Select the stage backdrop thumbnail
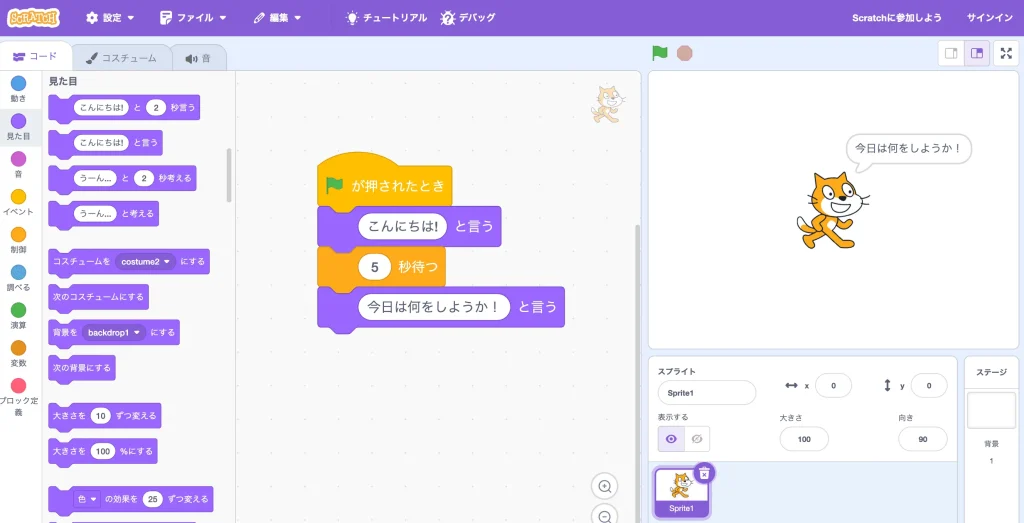This screenshot has height=523, width=1024. tap(991, 410)
